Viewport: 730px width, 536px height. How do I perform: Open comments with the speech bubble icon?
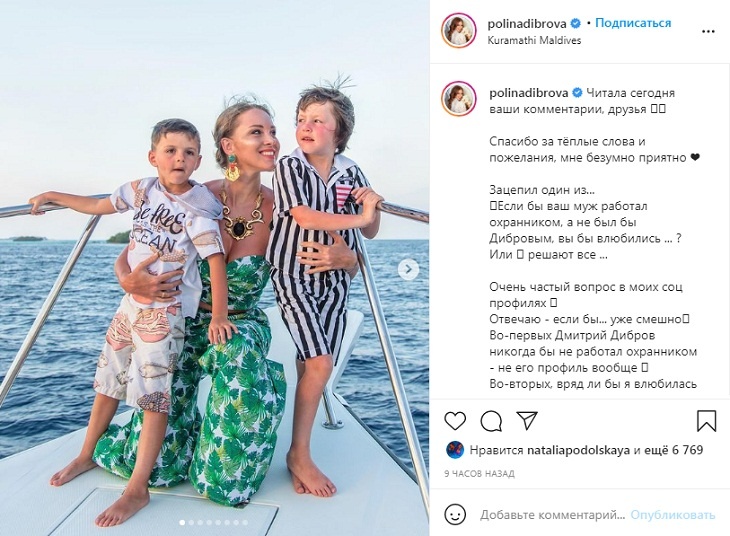click(x=491, y=421)
